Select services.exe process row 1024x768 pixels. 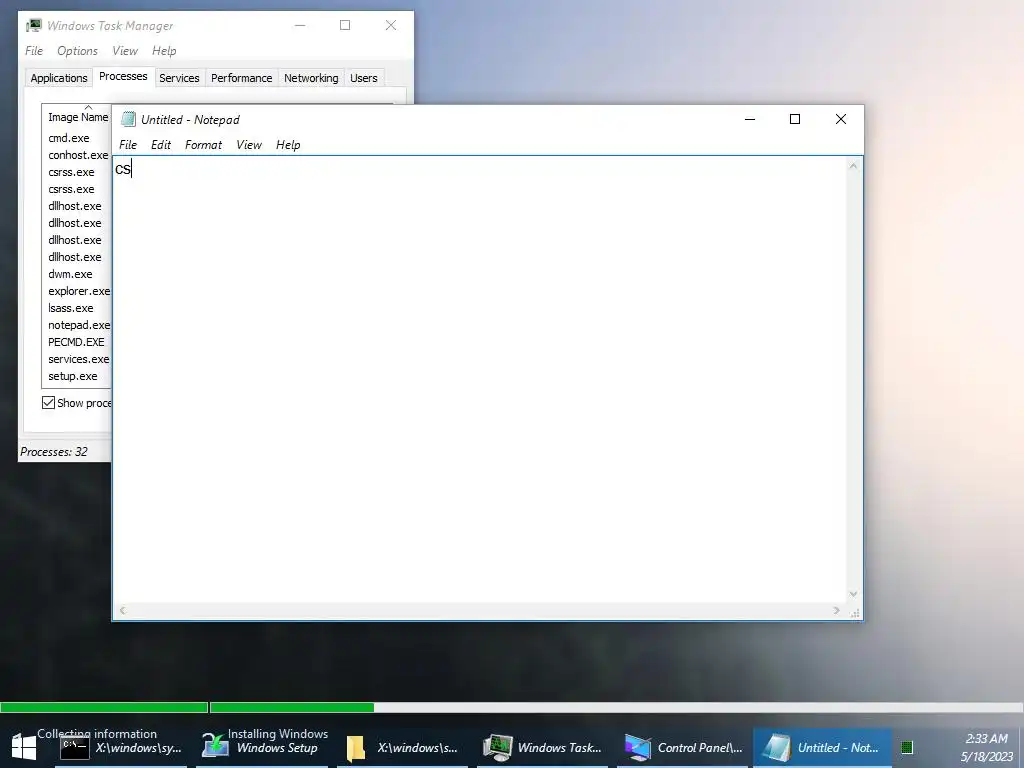pyautogui.click(x=77, y=359)
